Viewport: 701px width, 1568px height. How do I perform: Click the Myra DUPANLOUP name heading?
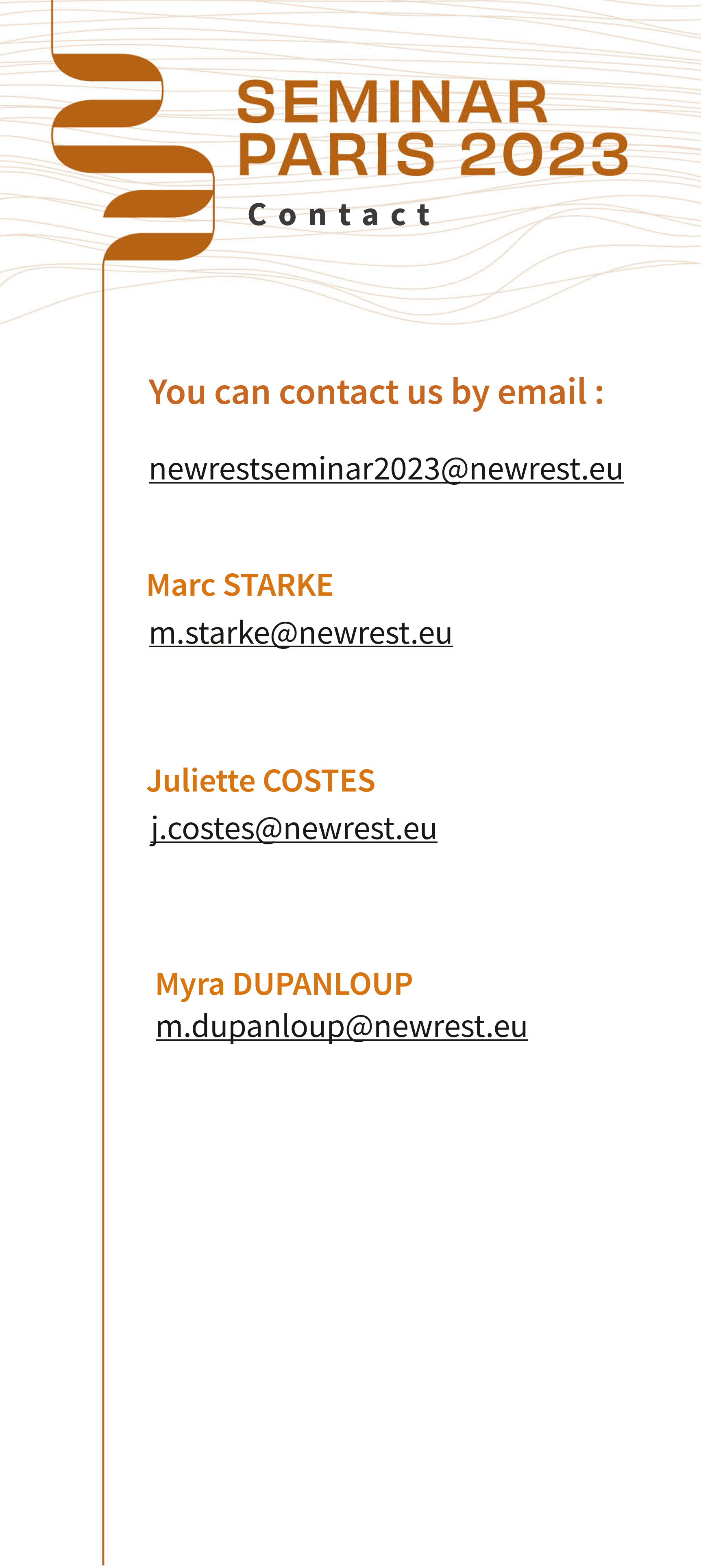[284, 984]
